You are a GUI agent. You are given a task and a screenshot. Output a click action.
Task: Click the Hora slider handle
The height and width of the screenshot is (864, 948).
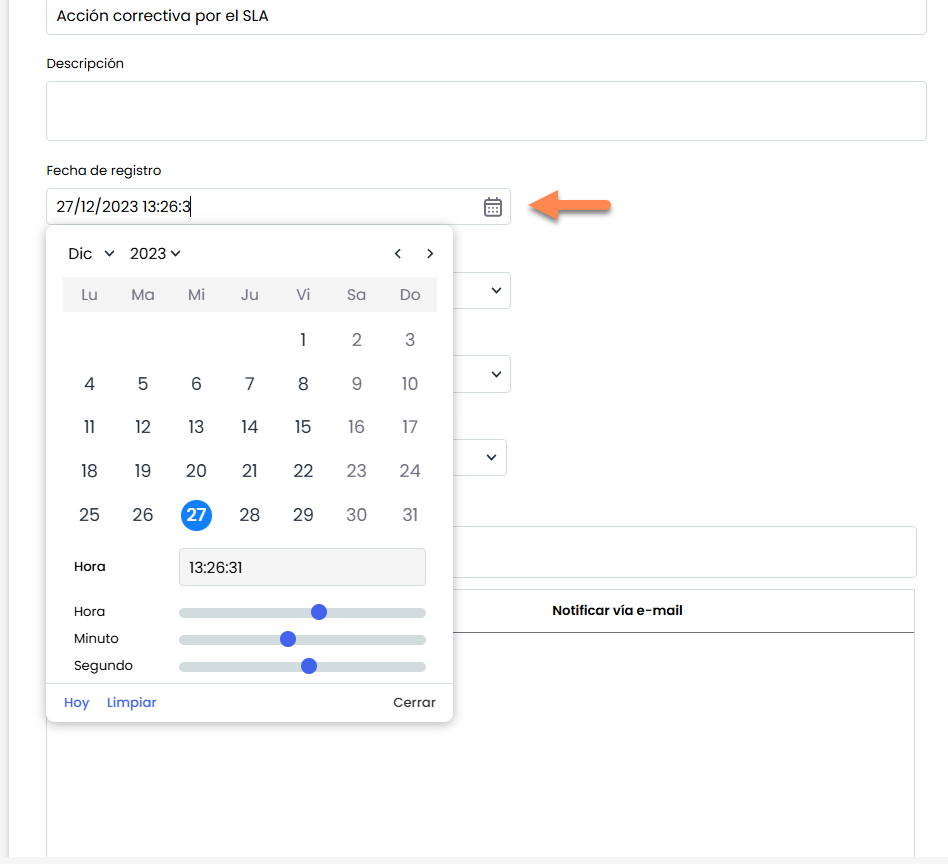coord(319,612)
